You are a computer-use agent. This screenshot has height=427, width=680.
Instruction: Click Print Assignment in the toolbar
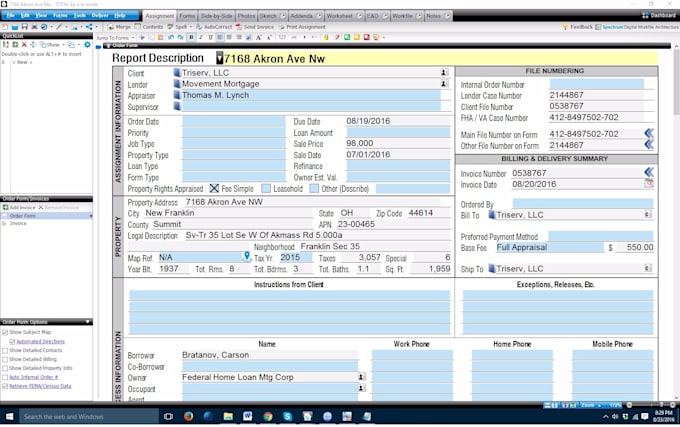click(302, 27)
